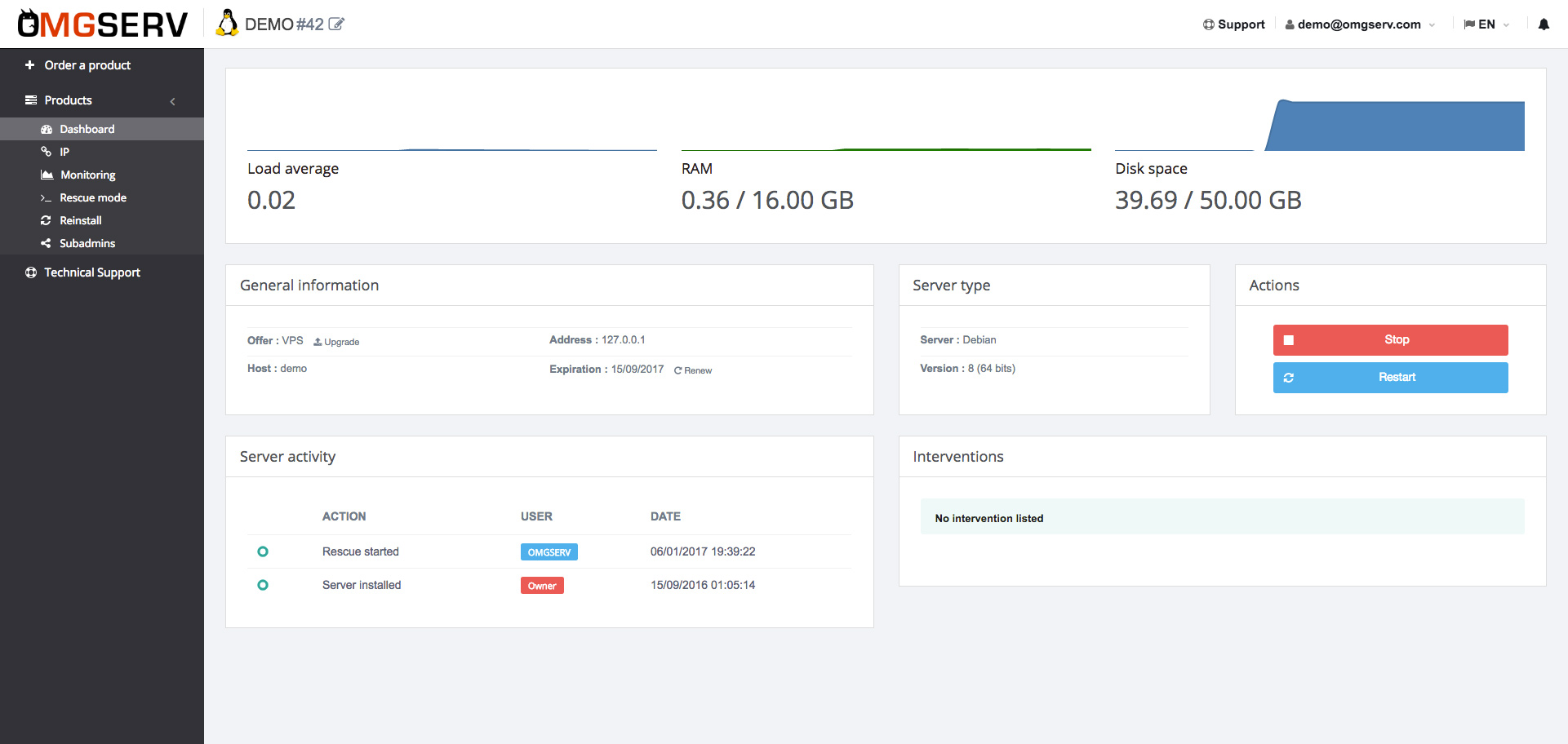Restart the server
This screenshot has width=1568, height=744.
[x=1390, y=378]
